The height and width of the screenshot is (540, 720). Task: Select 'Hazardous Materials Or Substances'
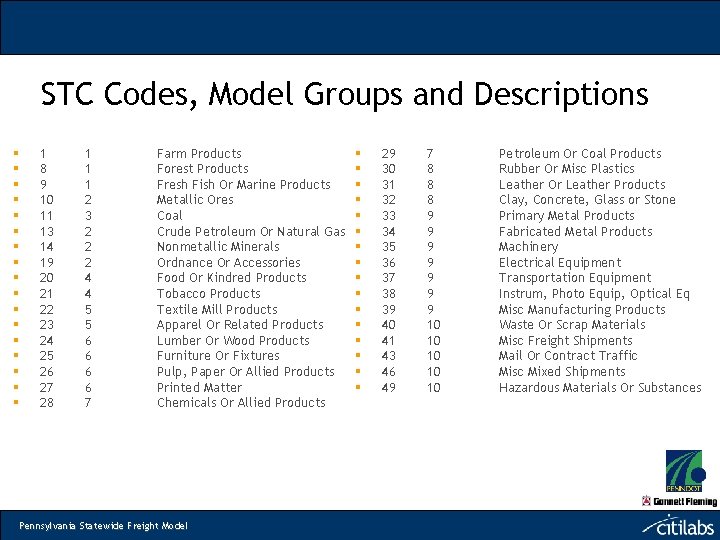[600, 388]
